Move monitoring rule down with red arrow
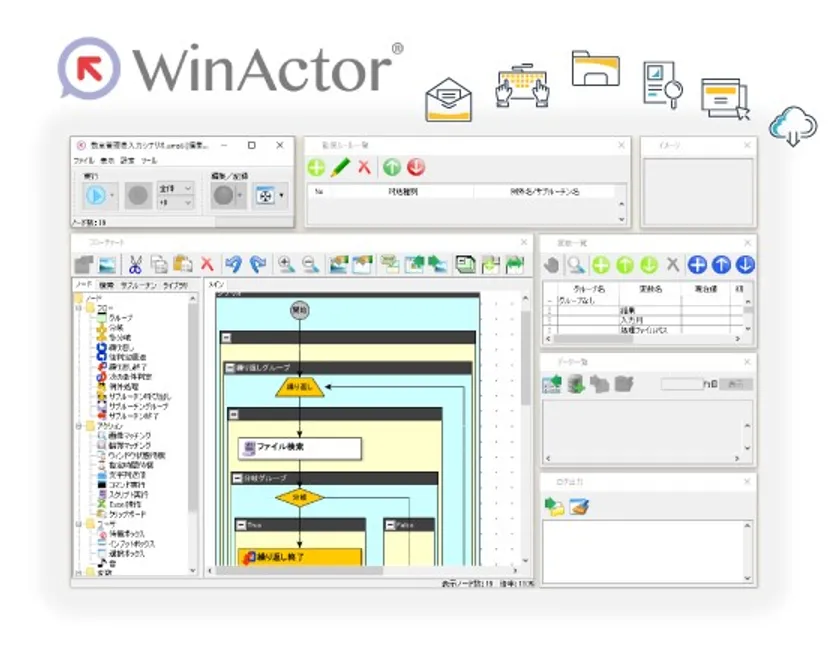This screenshot has width=840, height=668. [x=416, y=168]
